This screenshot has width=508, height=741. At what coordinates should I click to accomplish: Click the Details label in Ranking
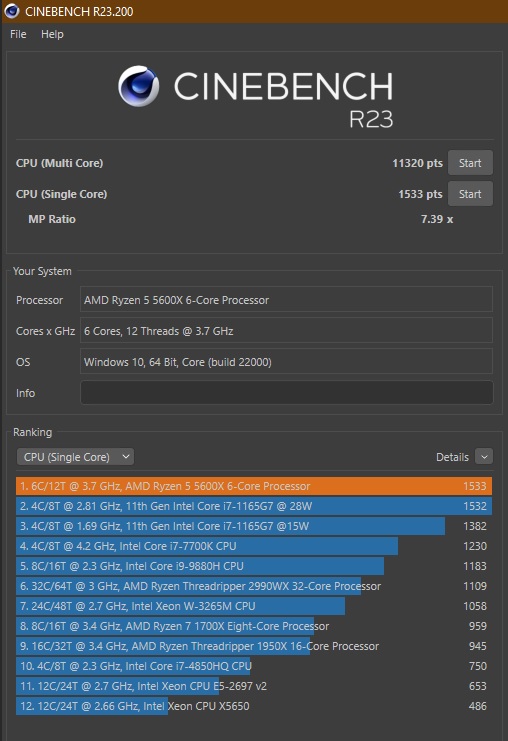(x=452, y=457)
